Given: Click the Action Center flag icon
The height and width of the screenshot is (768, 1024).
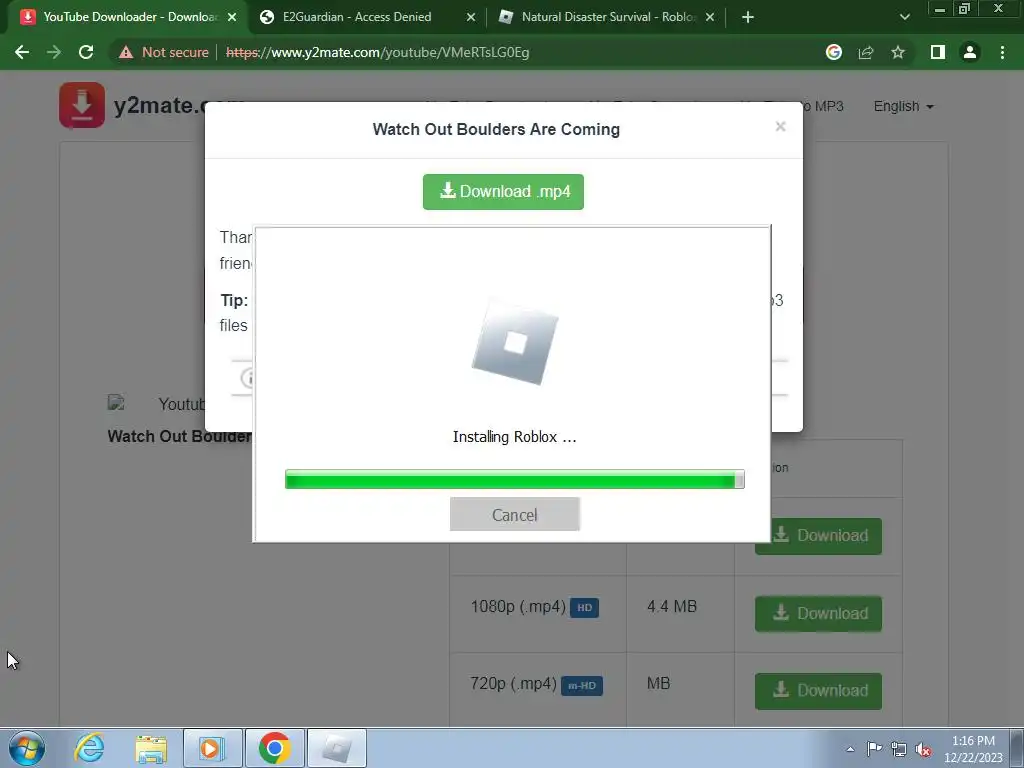Looking at the screenshot, I should click(874, 749).
